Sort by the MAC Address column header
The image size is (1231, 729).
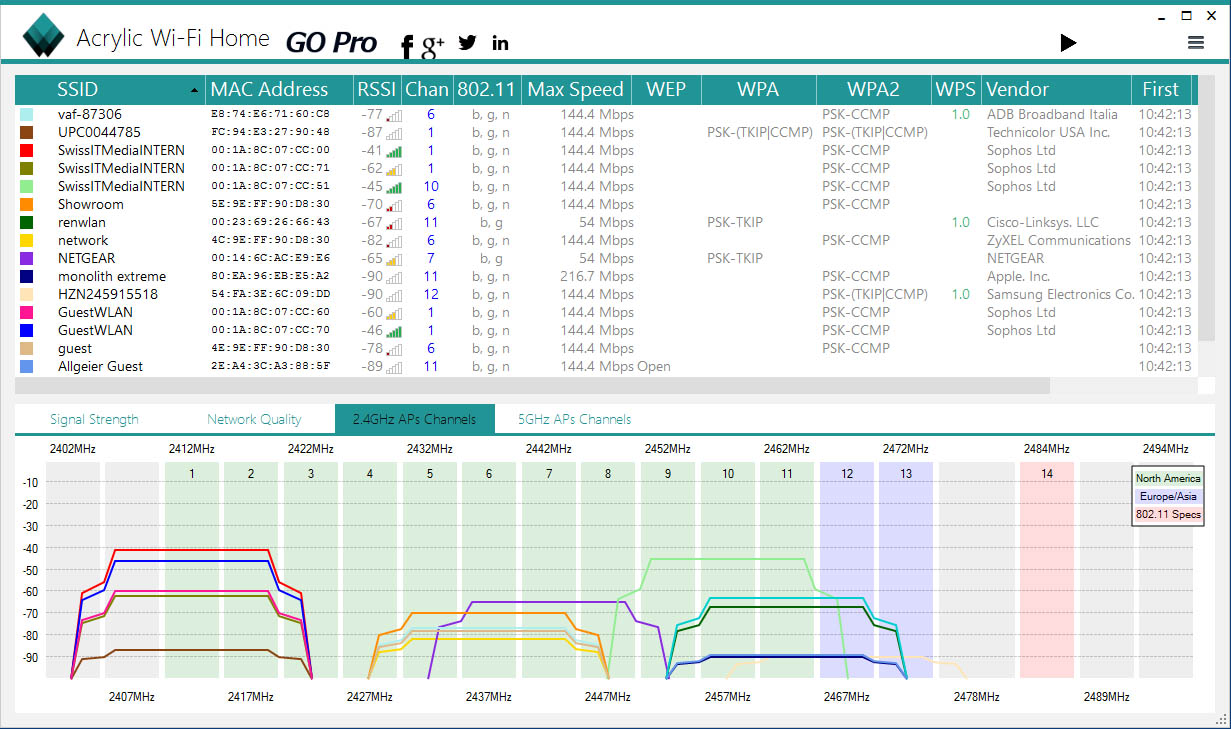pyautogui.click(x=279, y=89)
